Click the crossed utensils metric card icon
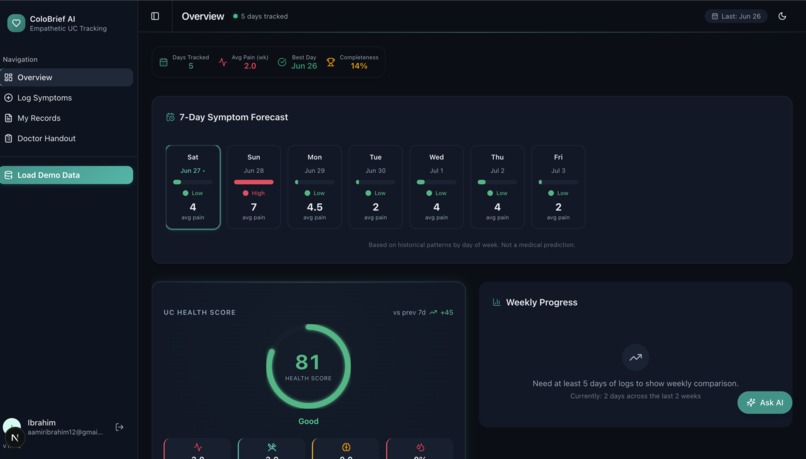Image resolution: width=806 pixels, height=459 pixels. coord(272,447)
